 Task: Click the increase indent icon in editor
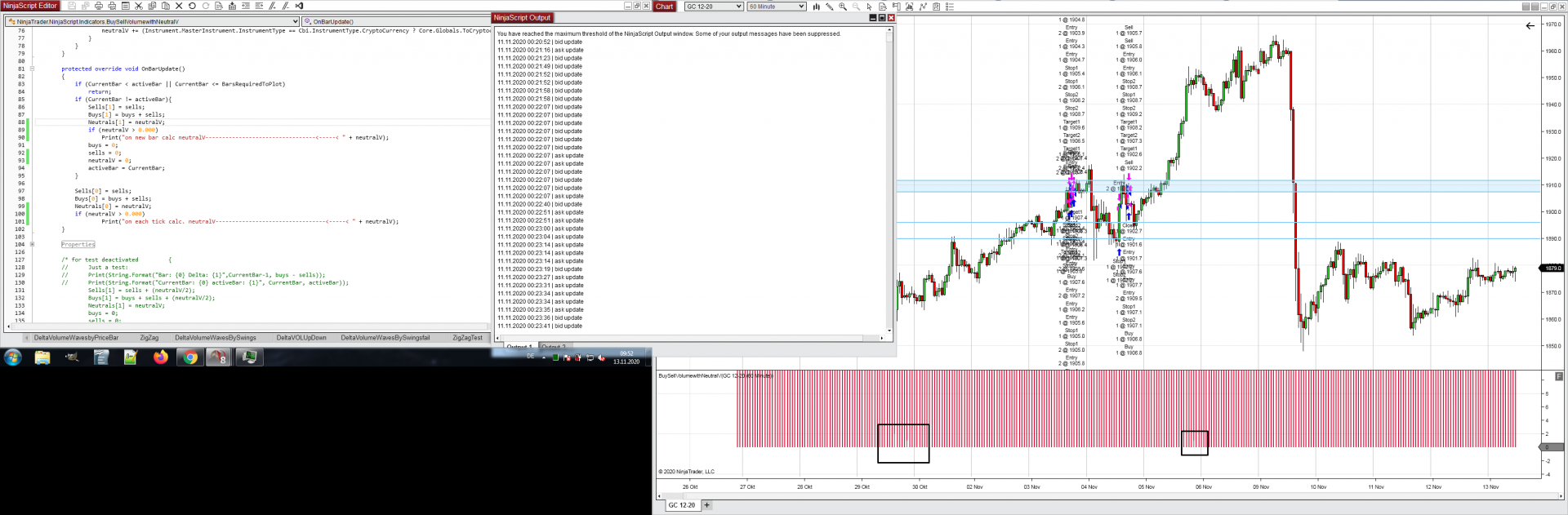tap(259, 6)
